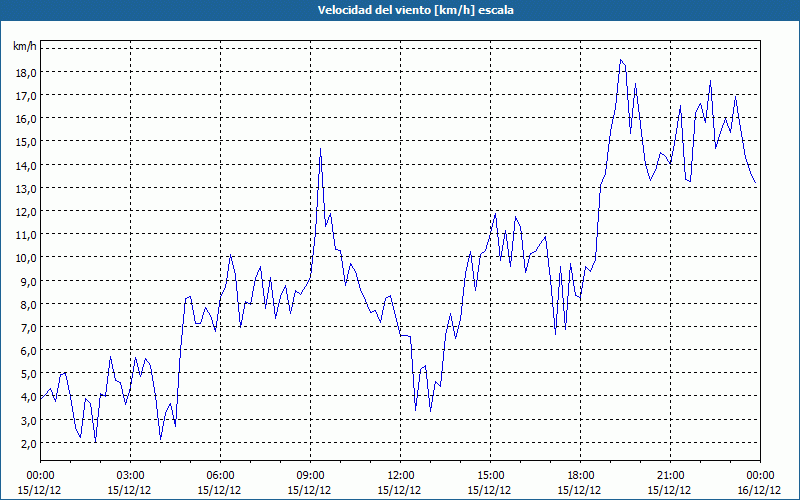Click the '4,0' y-axis value
This screenshot has height=500, width=800.
(29, 397)
